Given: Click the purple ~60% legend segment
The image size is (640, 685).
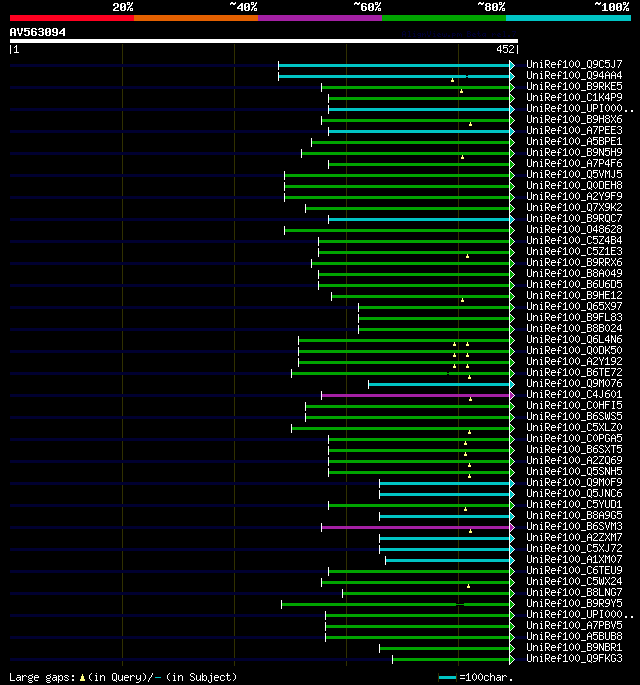Looking at the screenshot, I should 320,18.
